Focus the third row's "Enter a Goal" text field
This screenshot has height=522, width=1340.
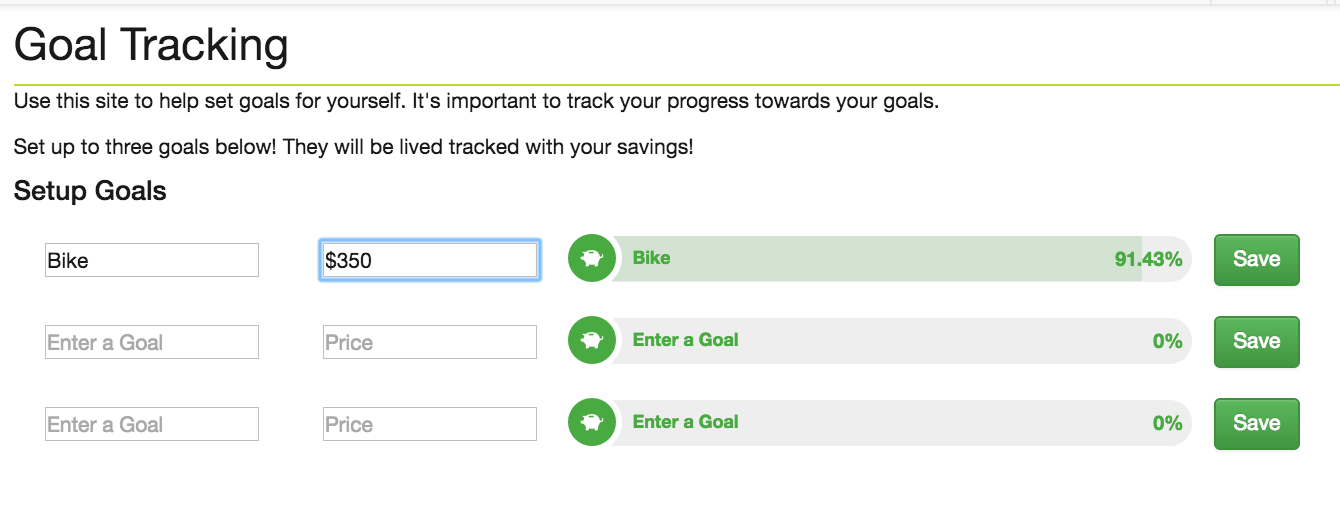[x=152, y=424]
